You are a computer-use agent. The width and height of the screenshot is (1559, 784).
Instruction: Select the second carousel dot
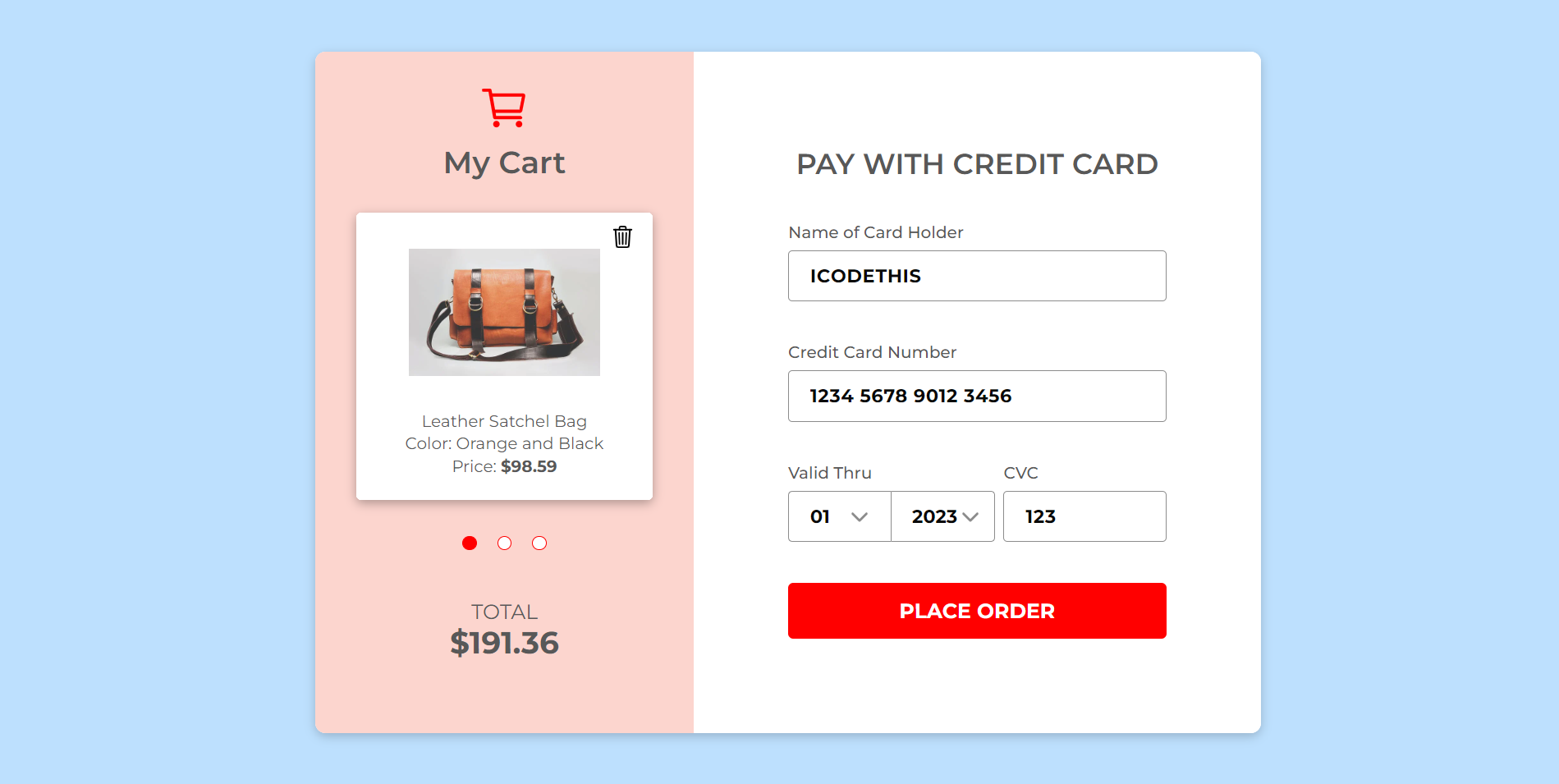[504, 543]
